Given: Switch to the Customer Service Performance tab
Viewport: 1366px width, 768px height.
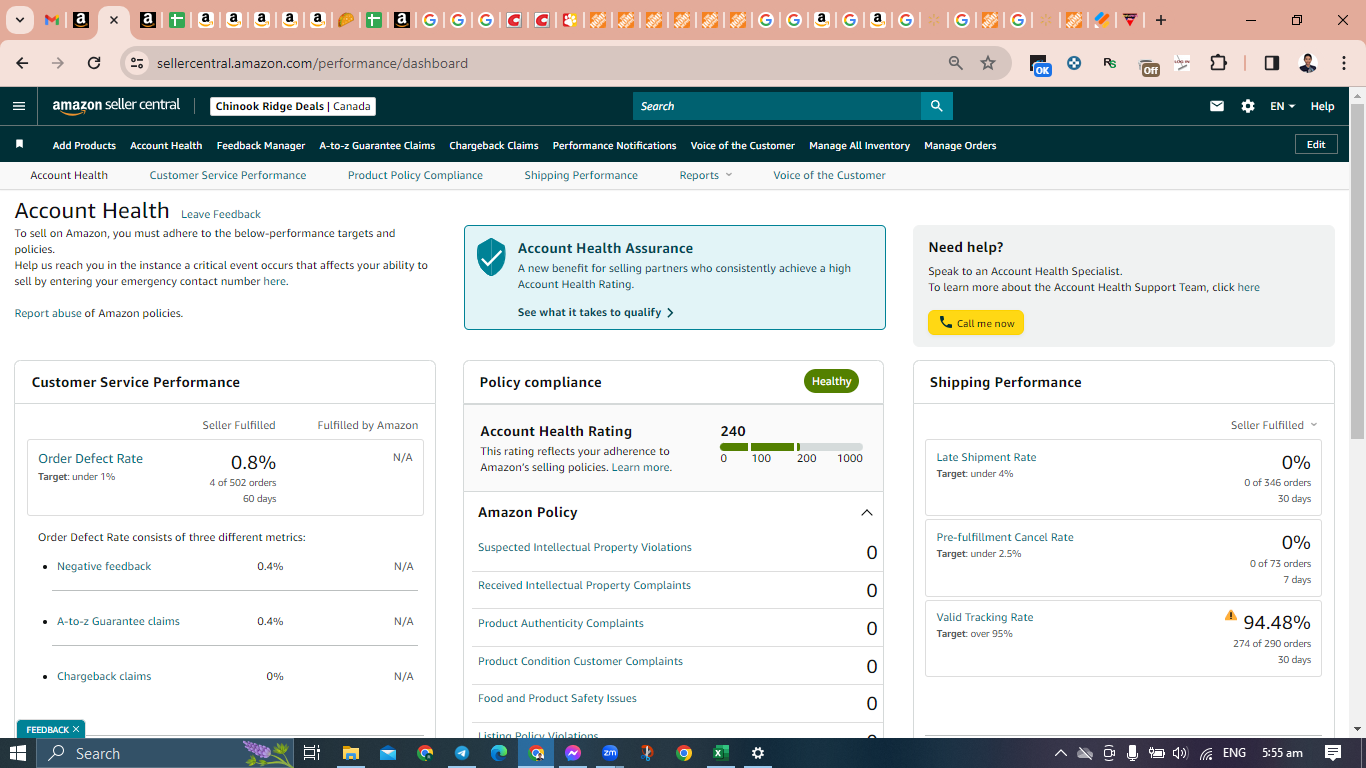Looking at the screenshot, I should (x=228, y=175).
